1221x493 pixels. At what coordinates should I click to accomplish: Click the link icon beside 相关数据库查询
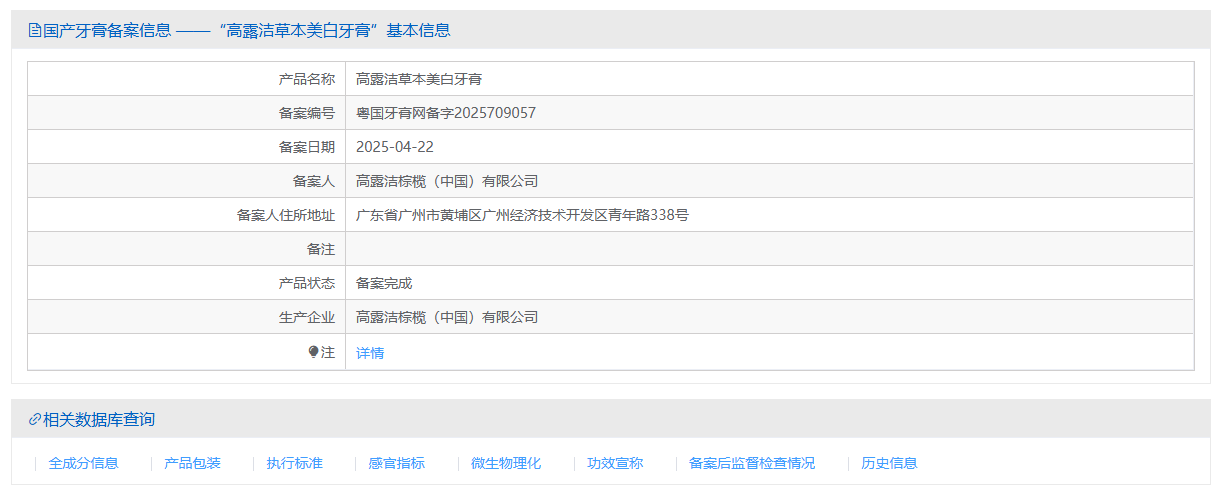35,419
